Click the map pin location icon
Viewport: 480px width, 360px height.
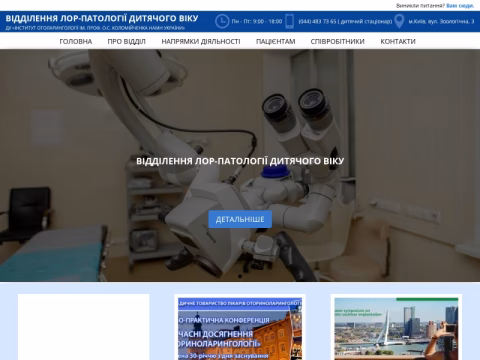coord(399,21)
